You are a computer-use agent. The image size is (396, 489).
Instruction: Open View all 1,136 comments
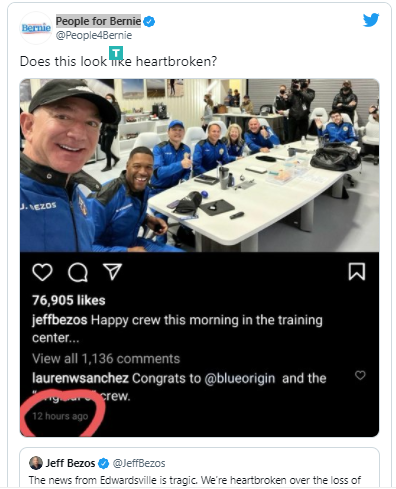coord(106,359)
